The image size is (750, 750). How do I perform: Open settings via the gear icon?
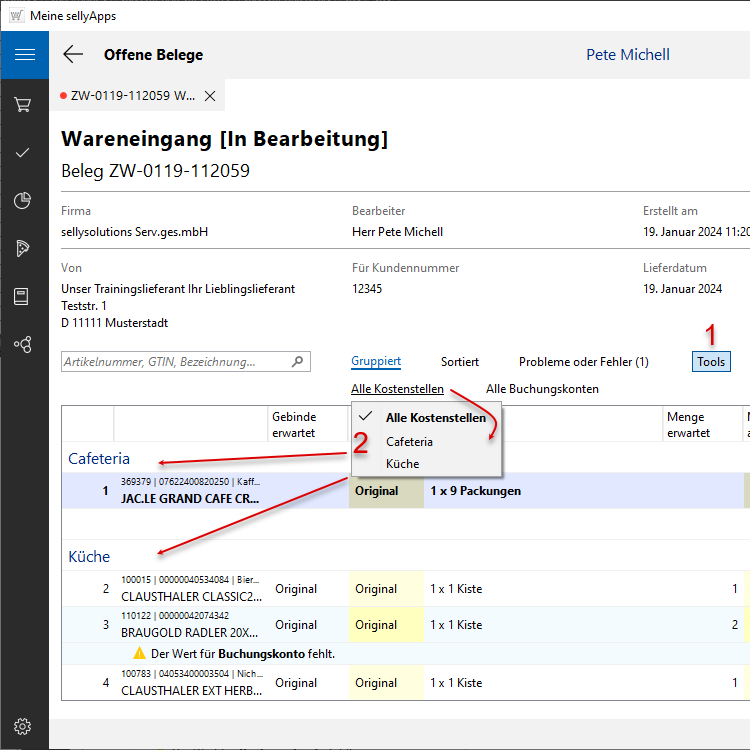pos(23,726)
